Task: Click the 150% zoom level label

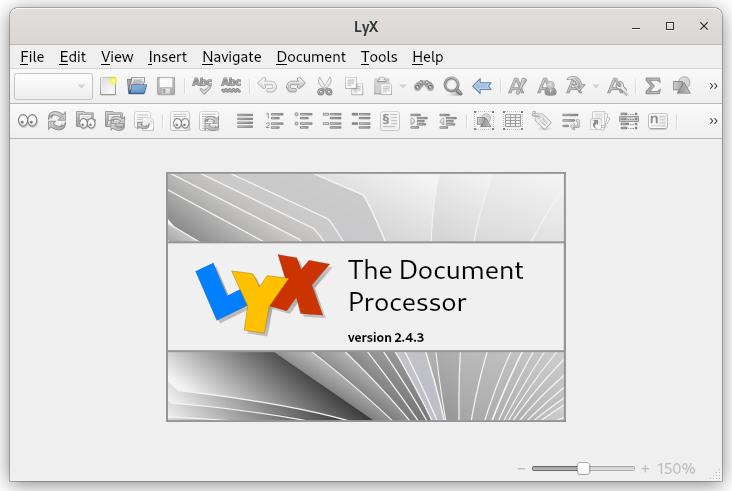Action: [676, 468]
